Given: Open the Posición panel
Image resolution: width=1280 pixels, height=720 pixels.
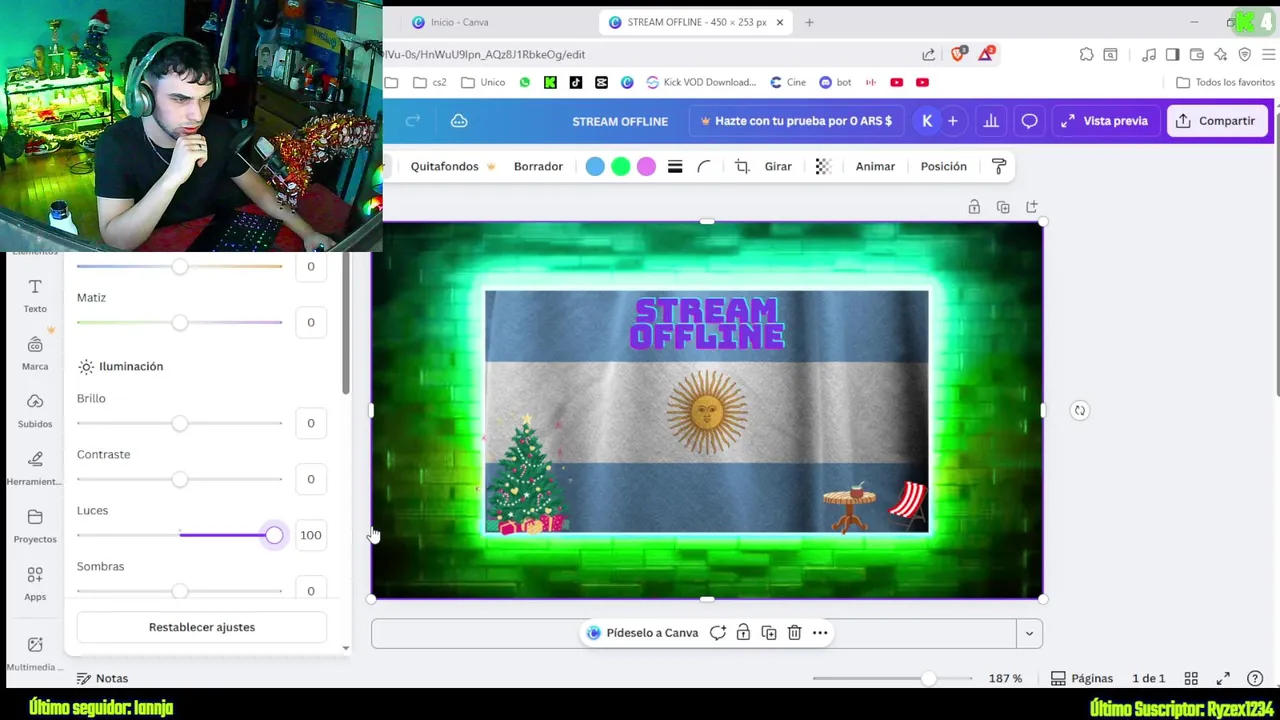Looking at the screenshot, I should 943,167.
